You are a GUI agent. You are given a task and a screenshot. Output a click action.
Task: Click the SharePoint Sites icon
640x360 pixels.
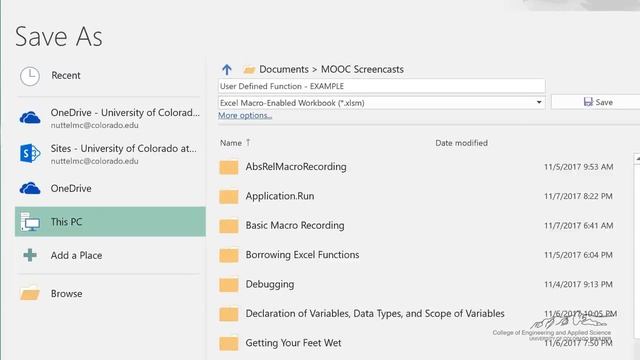tap(30, 153)
